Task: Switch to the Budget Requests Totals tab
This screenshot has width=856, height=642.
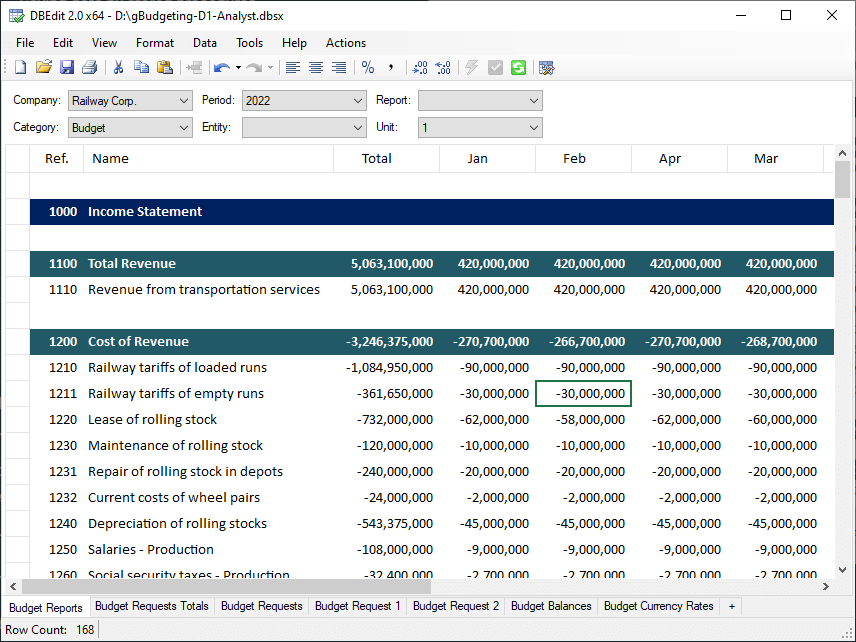Action: point(152,606)
